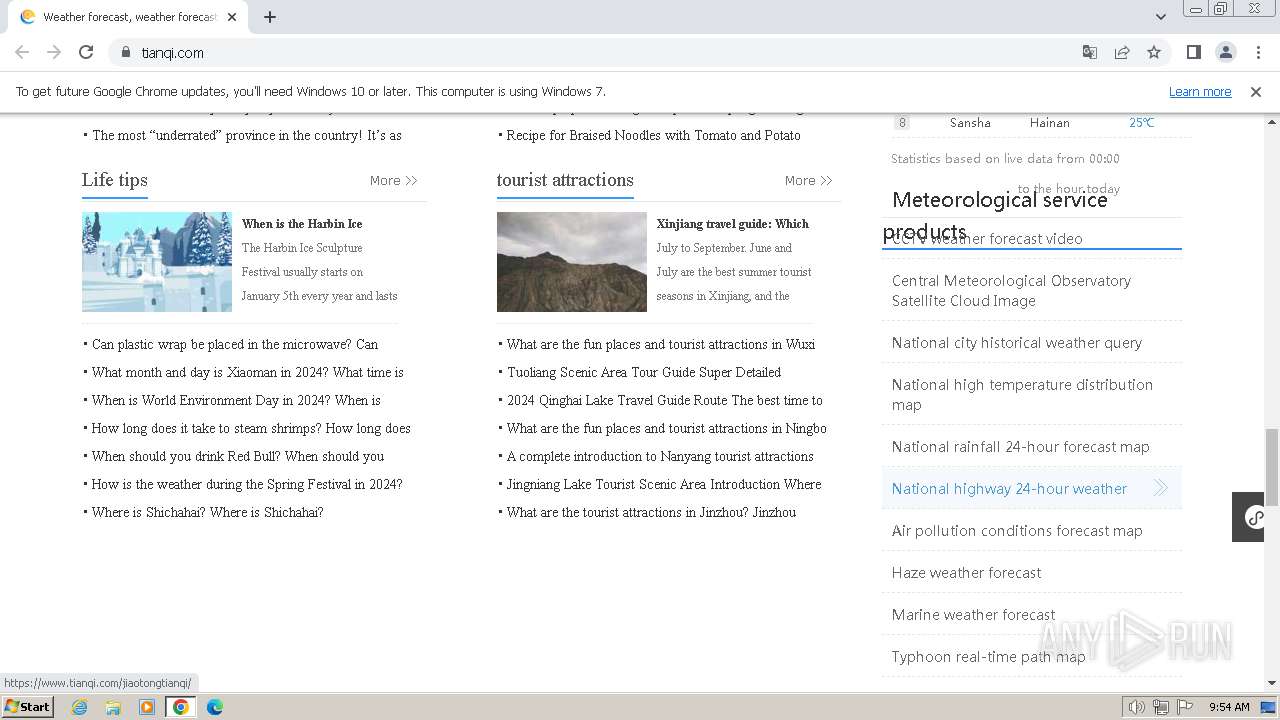Open the Jinzhou tourist attractions article
The width and height of the screenshot is (1280, 720).
click(651, 512)
